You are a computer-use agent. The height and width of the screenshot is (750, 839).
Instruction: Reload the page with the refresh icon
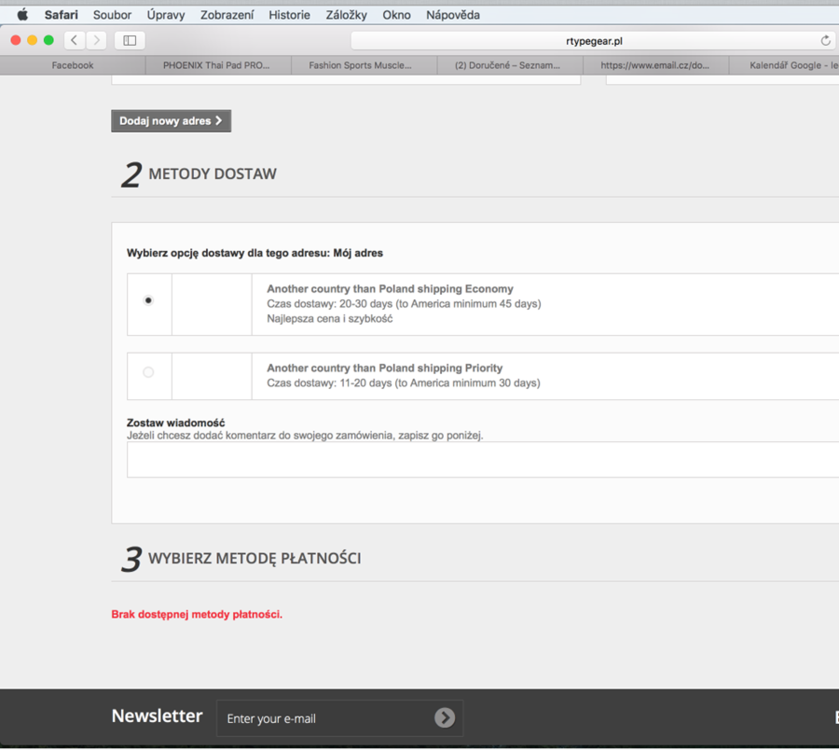[826, 41]
